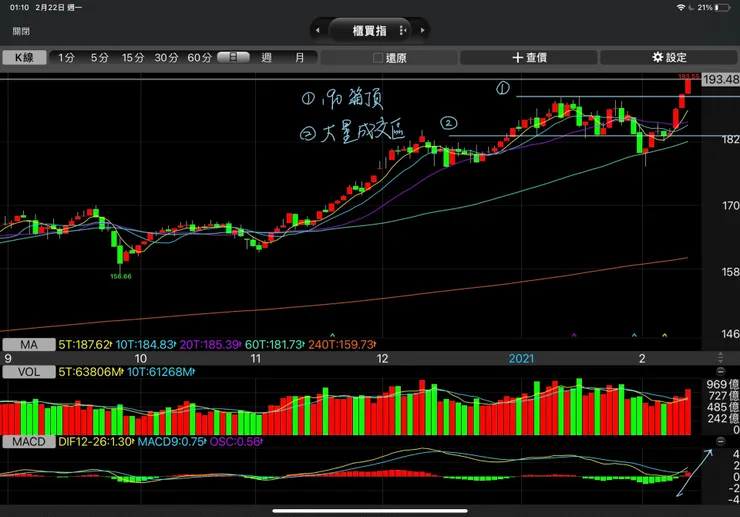Tap the 櫃買指 title
Viewport: 740px width, 517px height.
coord(370,31)
